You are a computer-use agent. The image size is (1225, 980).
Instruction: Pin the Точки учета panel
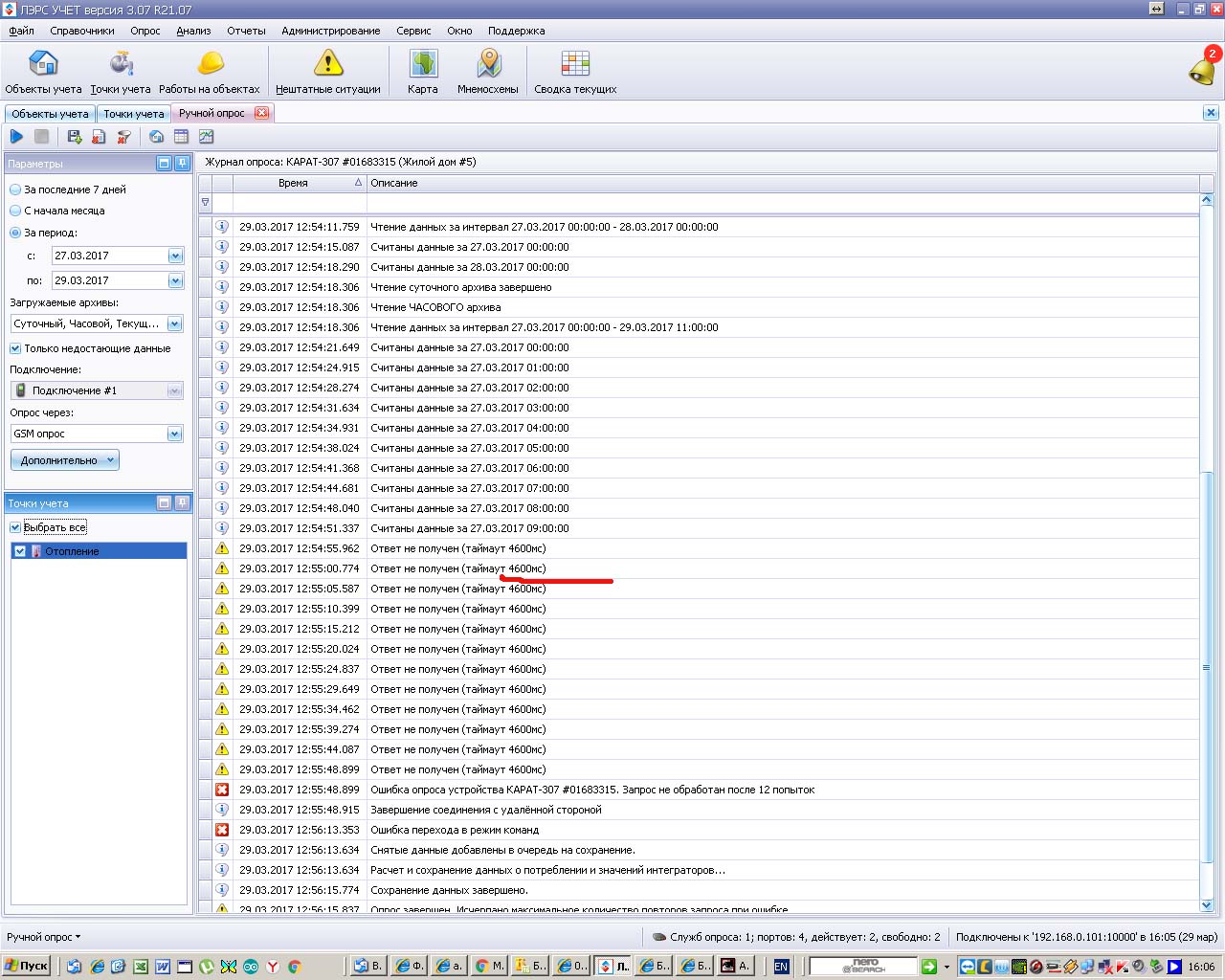tap(182, 502)
